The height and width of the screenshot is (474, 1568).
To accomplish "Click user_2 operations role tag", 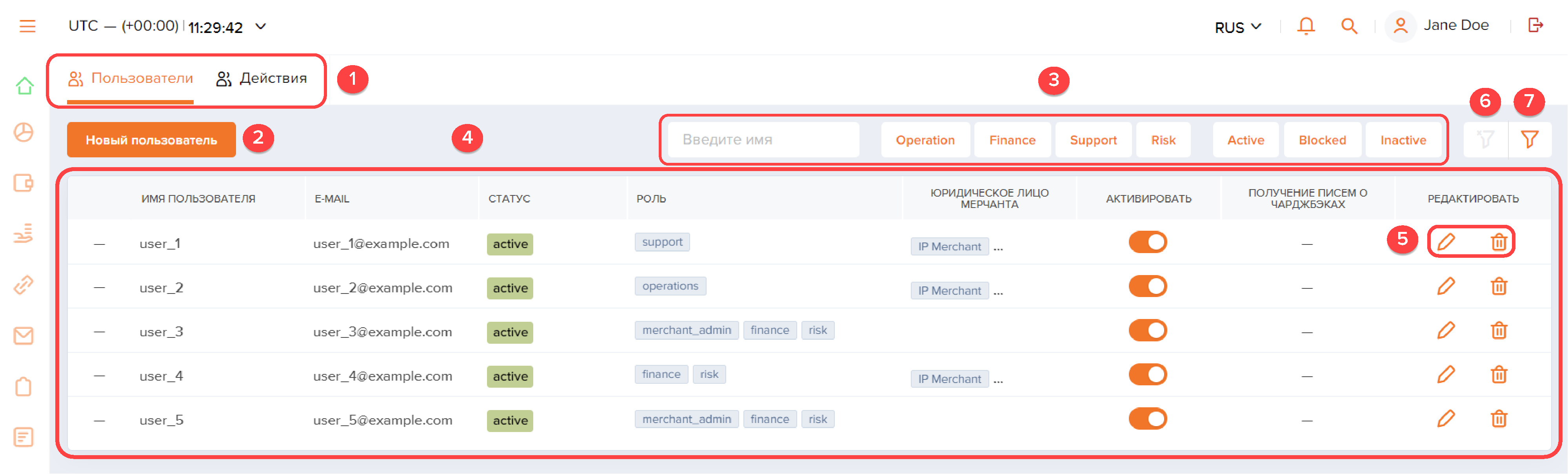I will 670,286.
